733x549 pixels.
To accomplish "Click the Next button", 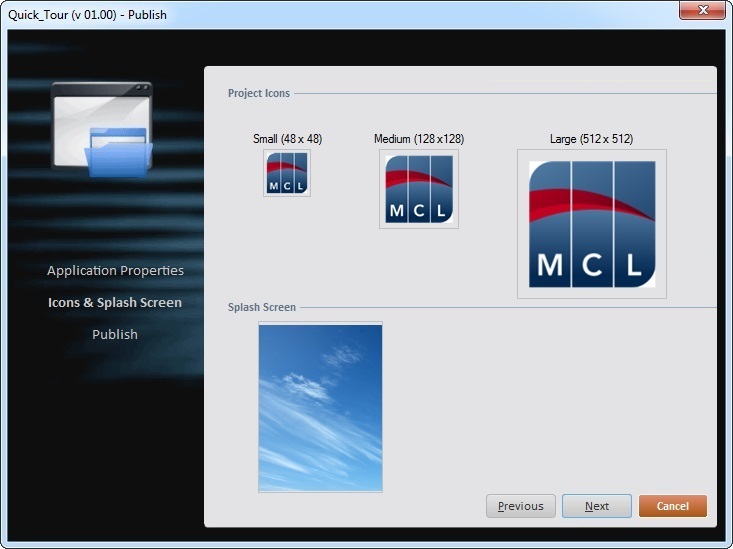I will (x=597, y=506).
